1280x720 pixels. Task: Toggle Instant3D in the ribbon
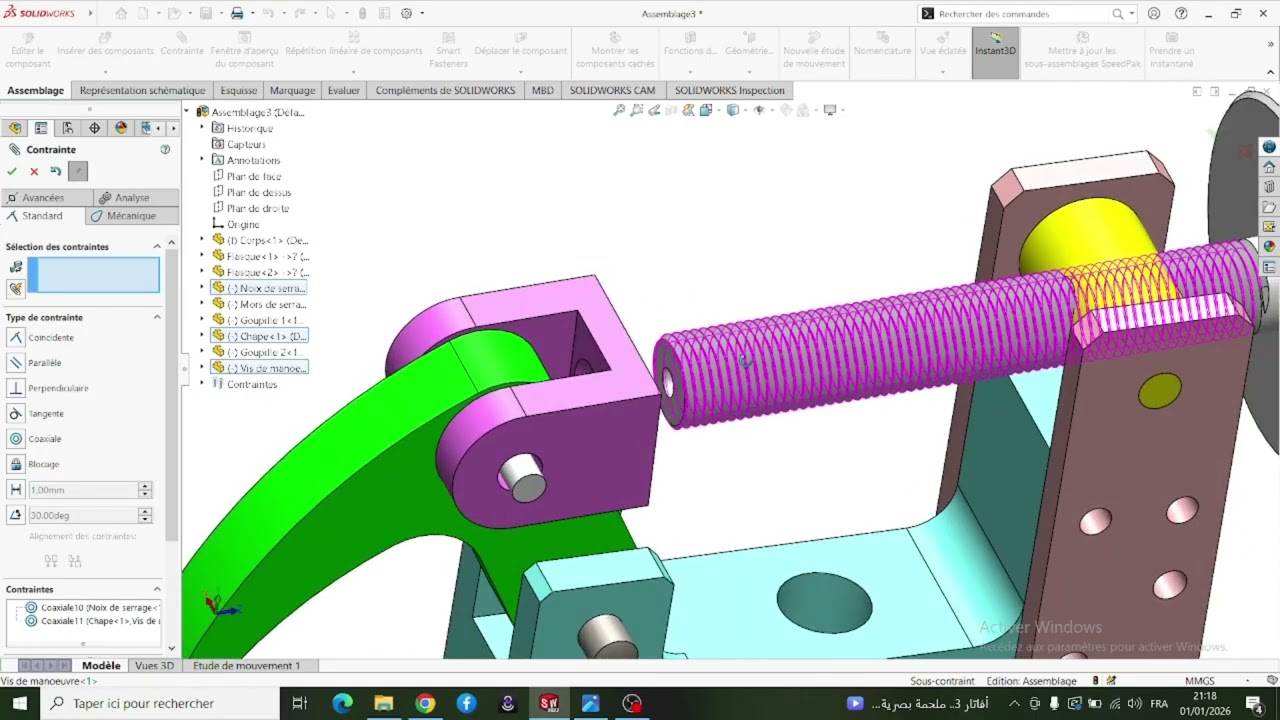coord(995,52)
